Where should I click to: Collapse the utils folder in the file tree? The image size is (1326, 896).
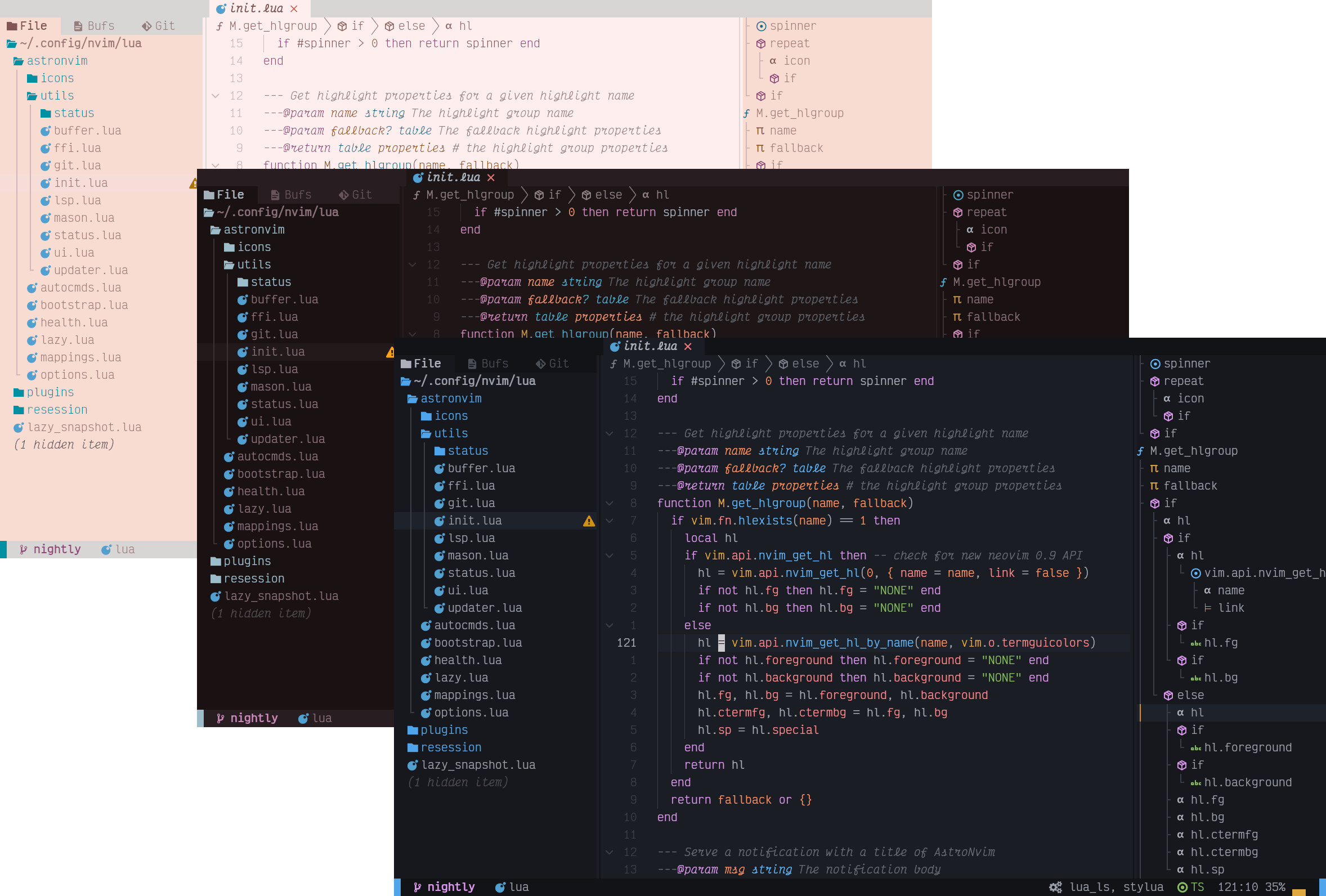click(x=451, y=433)
